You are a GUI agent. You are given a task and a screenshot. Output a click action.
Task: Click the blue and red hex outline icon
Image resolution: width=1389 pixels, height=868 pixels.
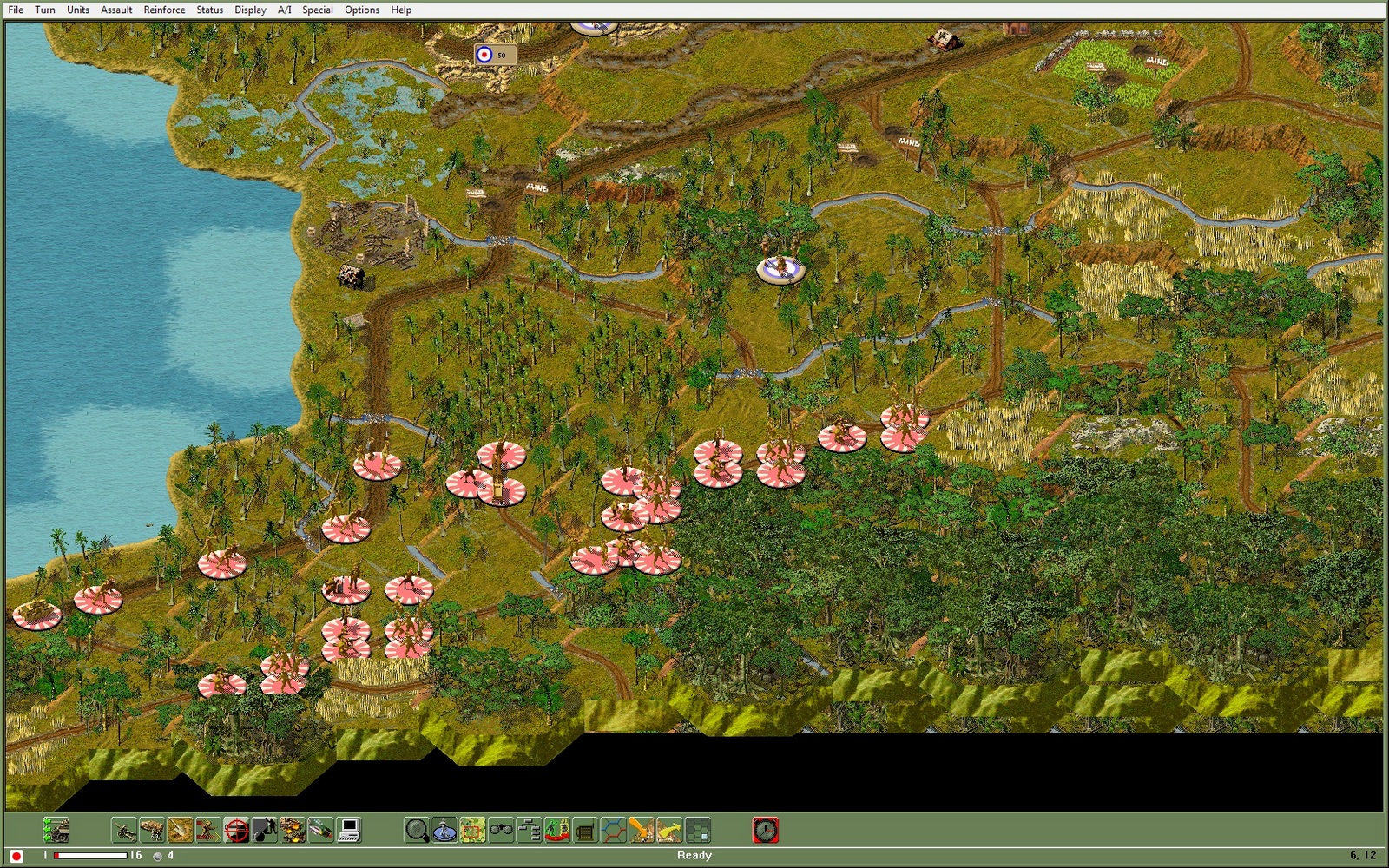tap(613, 831)
